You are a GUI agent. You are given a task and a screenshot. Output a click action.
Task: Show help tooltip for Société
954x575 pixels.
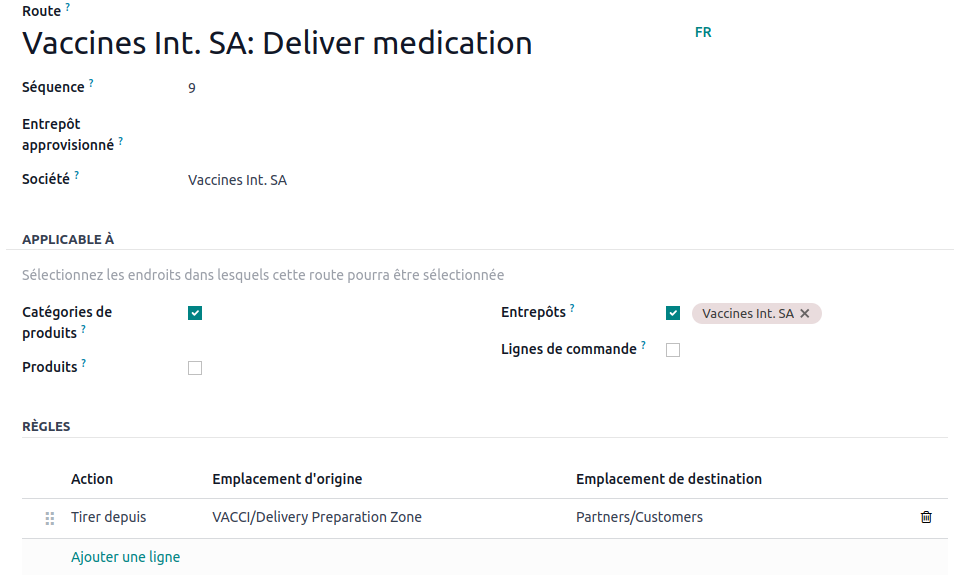point(76,175)
